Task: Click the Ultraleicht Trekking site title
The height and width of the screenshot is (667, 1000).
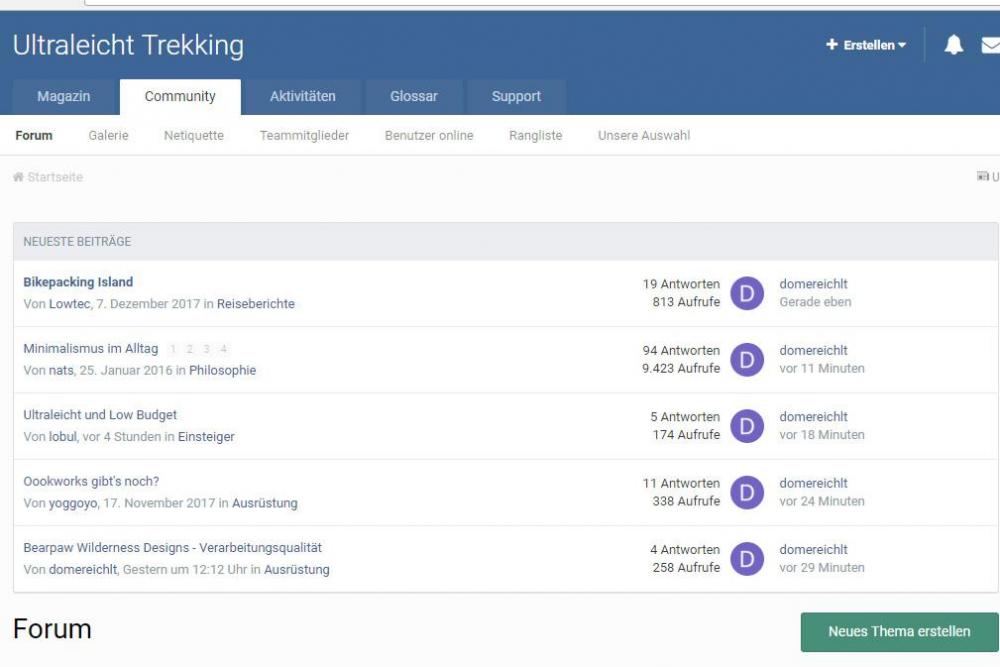Action: click(x=128, y=45)
